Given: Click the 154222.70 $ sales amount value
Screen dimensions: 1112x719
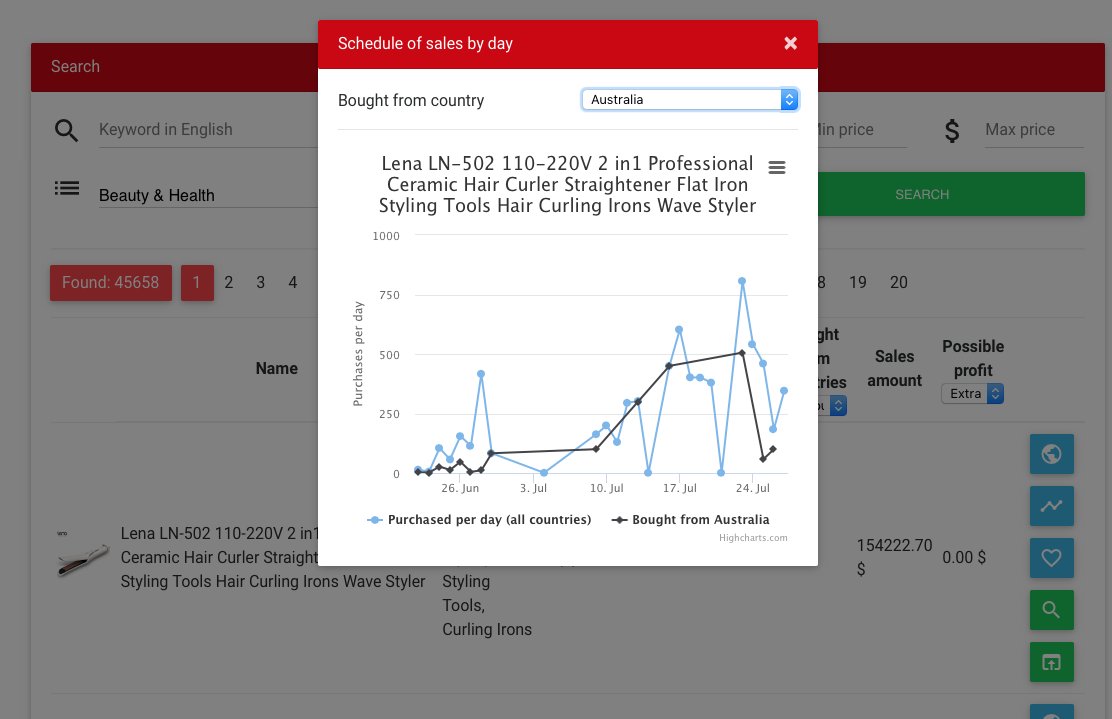Looking at the screenshot, I should coord(894,557).
